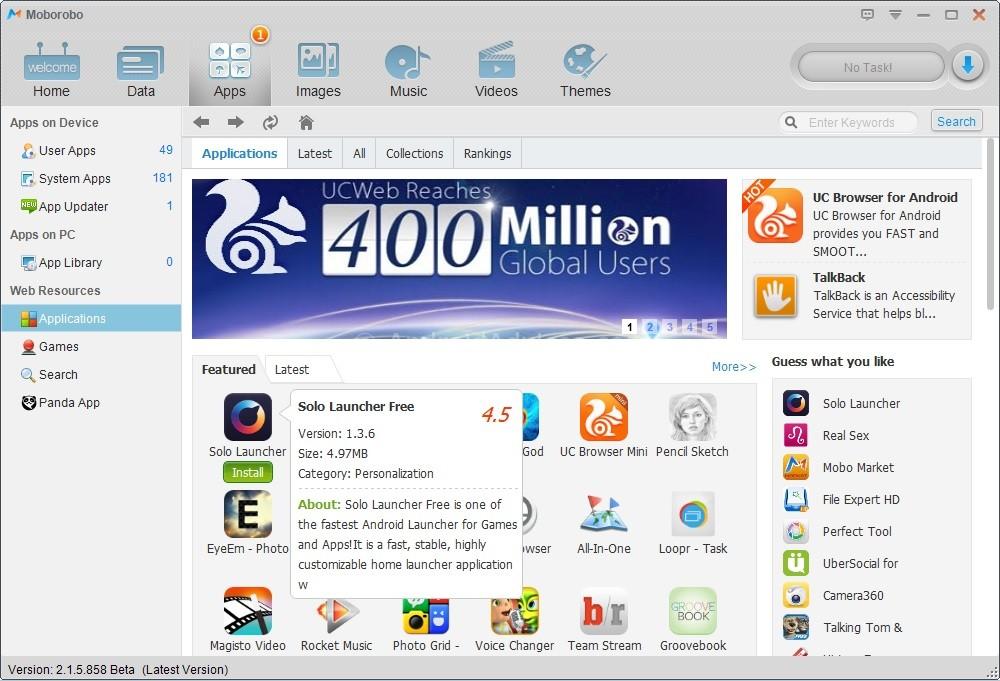The width and height of the screenshot is (1000, 681).
Task: Click the Loopr - Task app icon
Action: coord(693,514)
